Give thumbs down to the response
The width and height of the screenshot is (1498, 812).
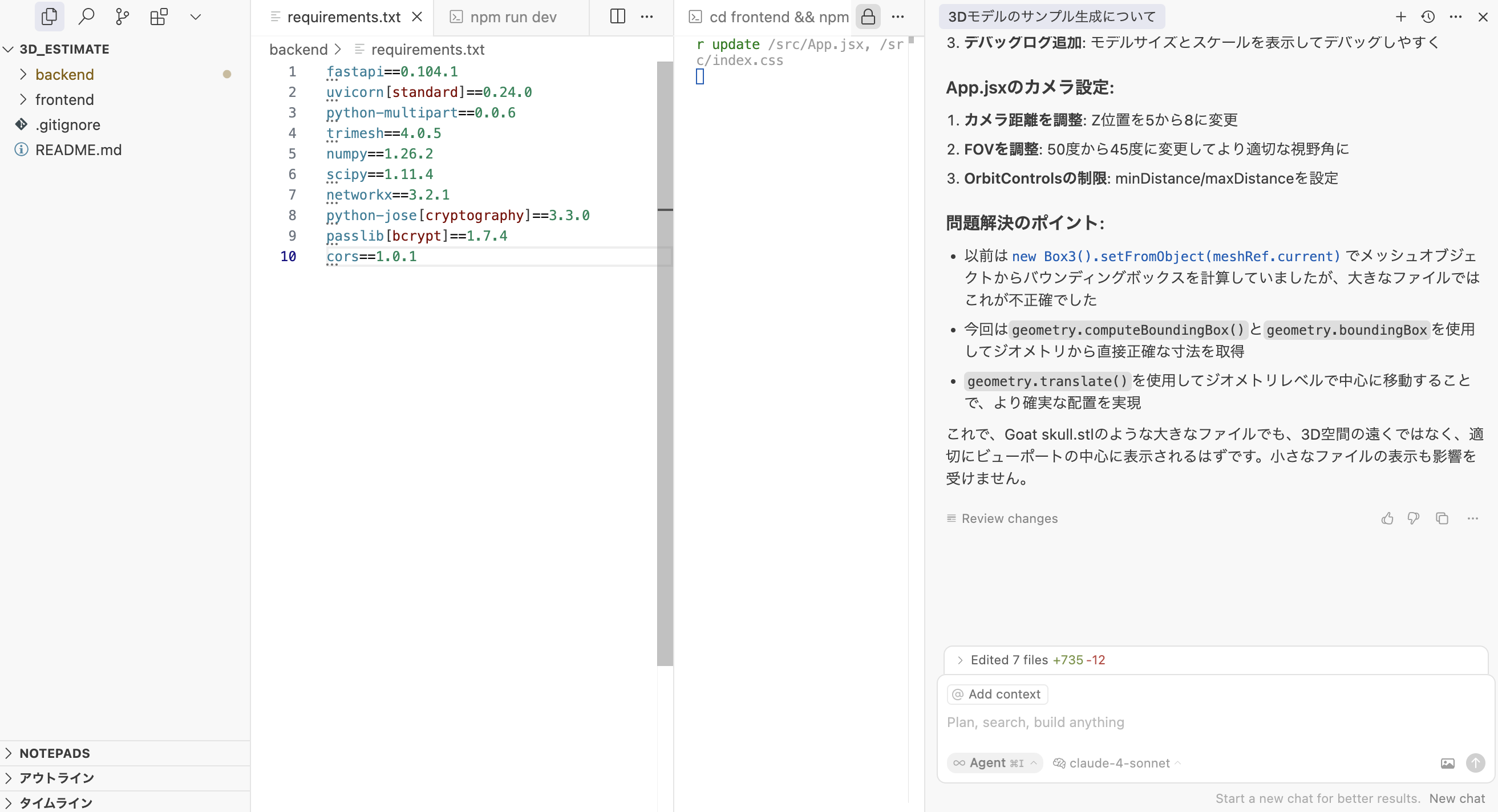tap(1414, 518)
